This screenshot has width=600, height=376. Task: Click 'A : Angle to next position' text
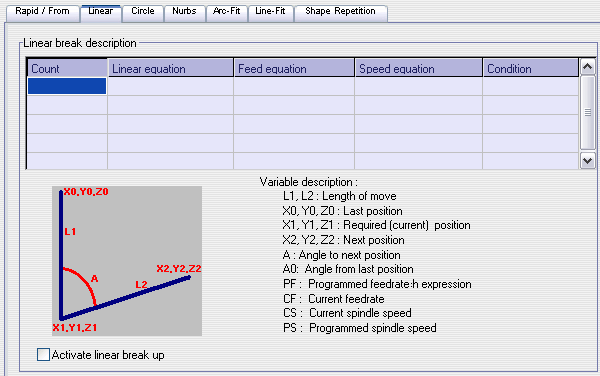click(x=341, y=255)
